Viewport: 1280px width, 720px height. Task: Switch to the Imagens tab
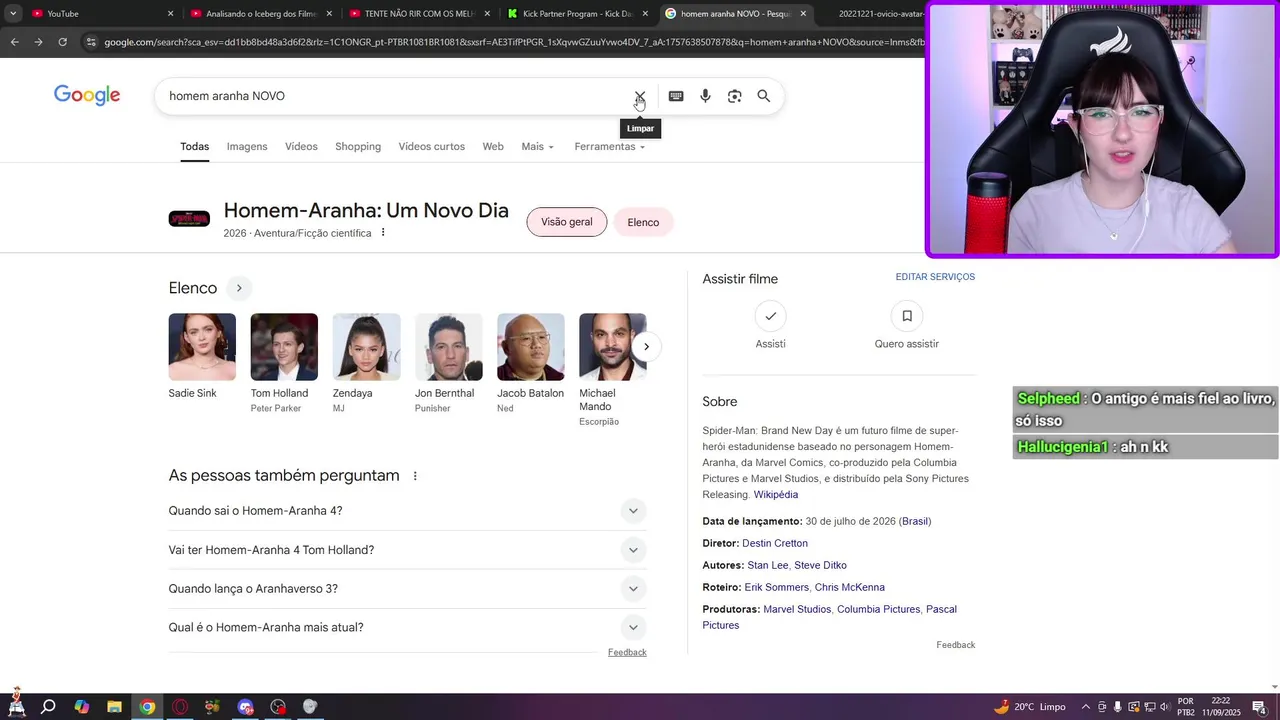point(247,147)
